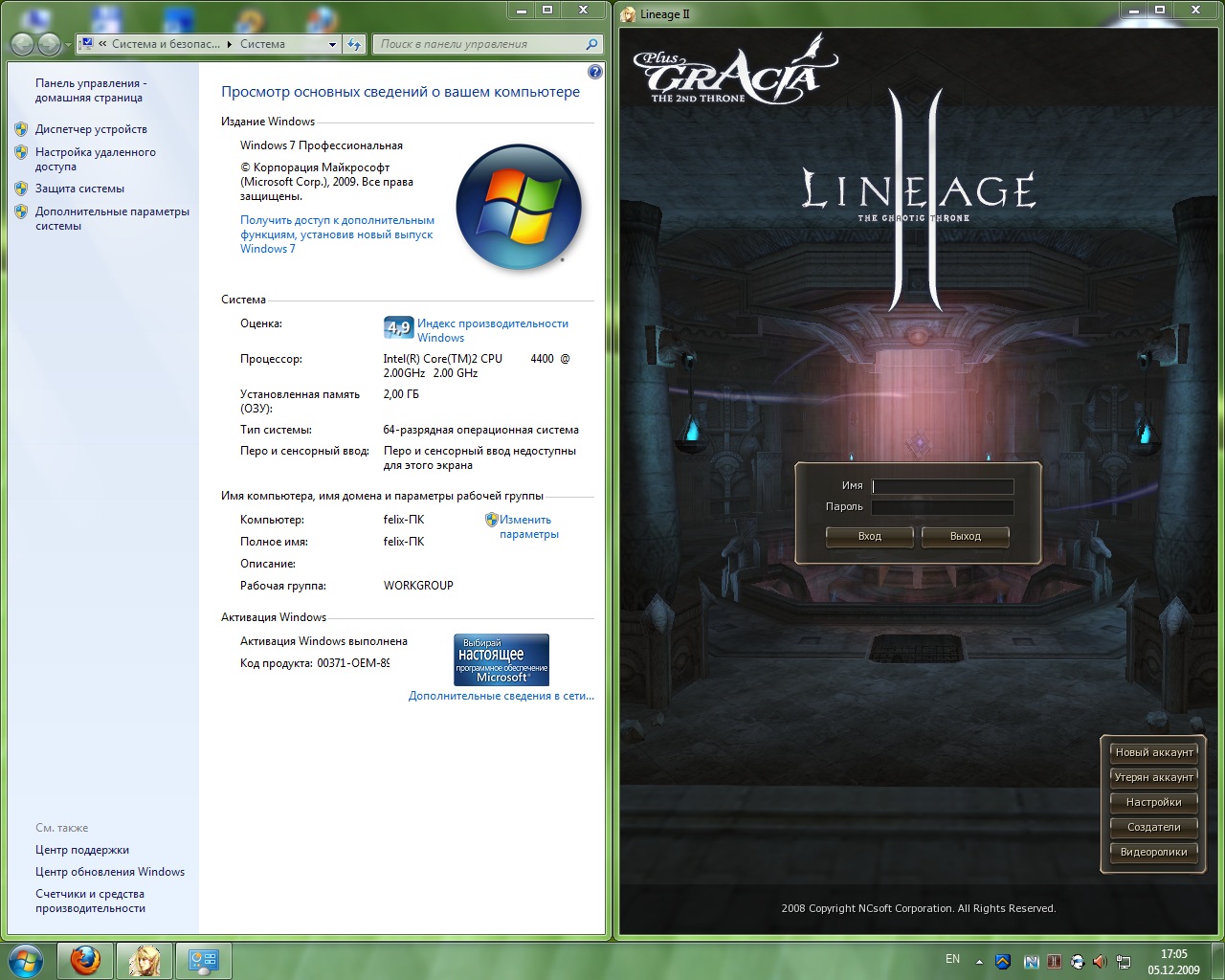Open Диспетчер устройств link
Screen dimensions: 1225x980
91,129
